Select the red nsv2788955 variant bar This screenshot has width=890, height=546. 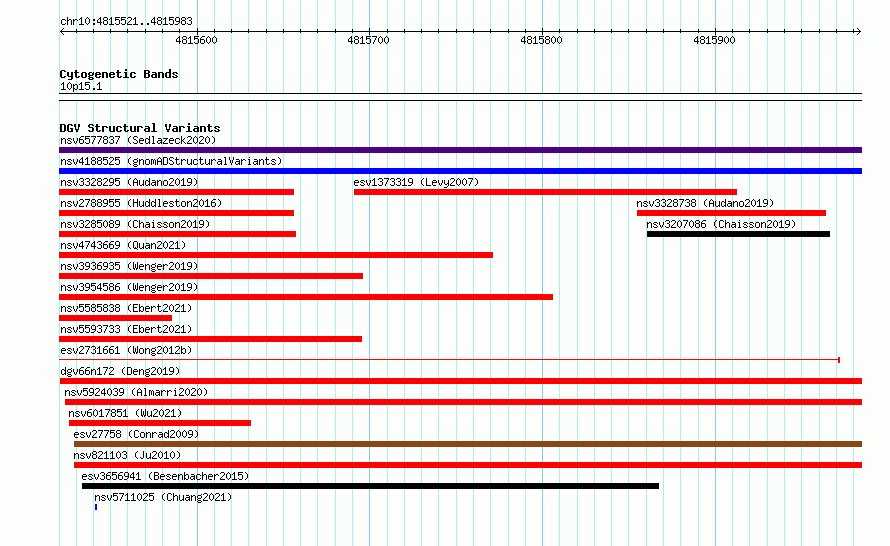click(x=177, y=213)
